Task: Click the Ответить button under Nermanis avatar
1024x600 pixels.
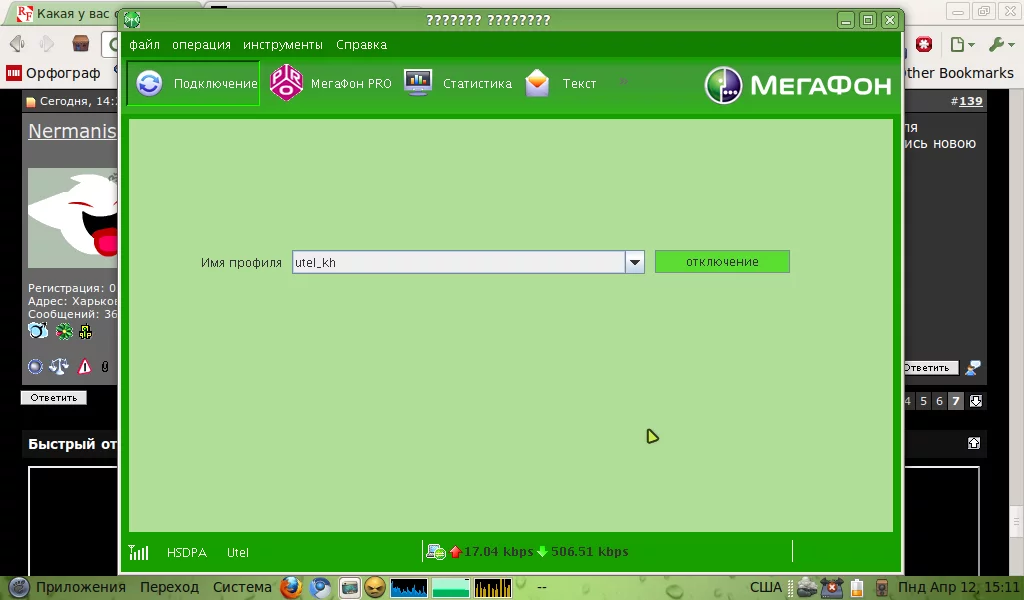Action: pos(54,398)
